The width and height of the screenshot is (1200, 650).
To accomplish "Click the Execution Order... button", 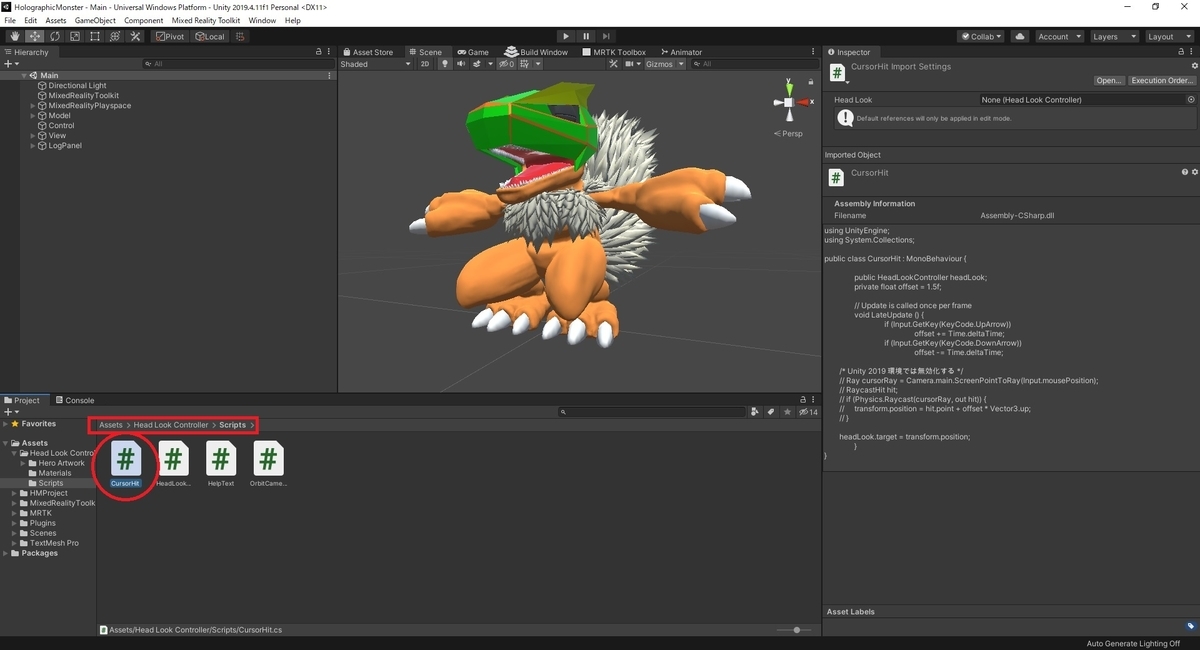I will click(x=1162, y=81).
